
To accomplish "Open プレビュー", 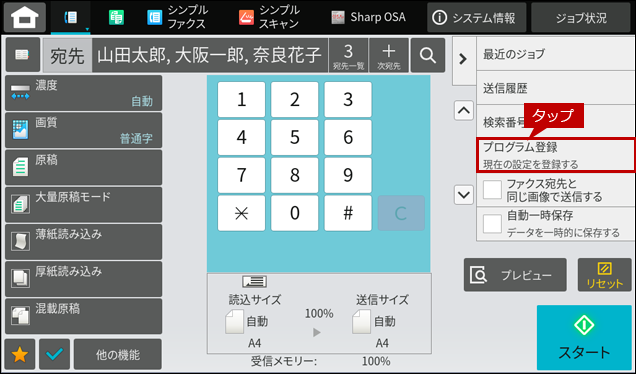I will [x=515, y=275].
